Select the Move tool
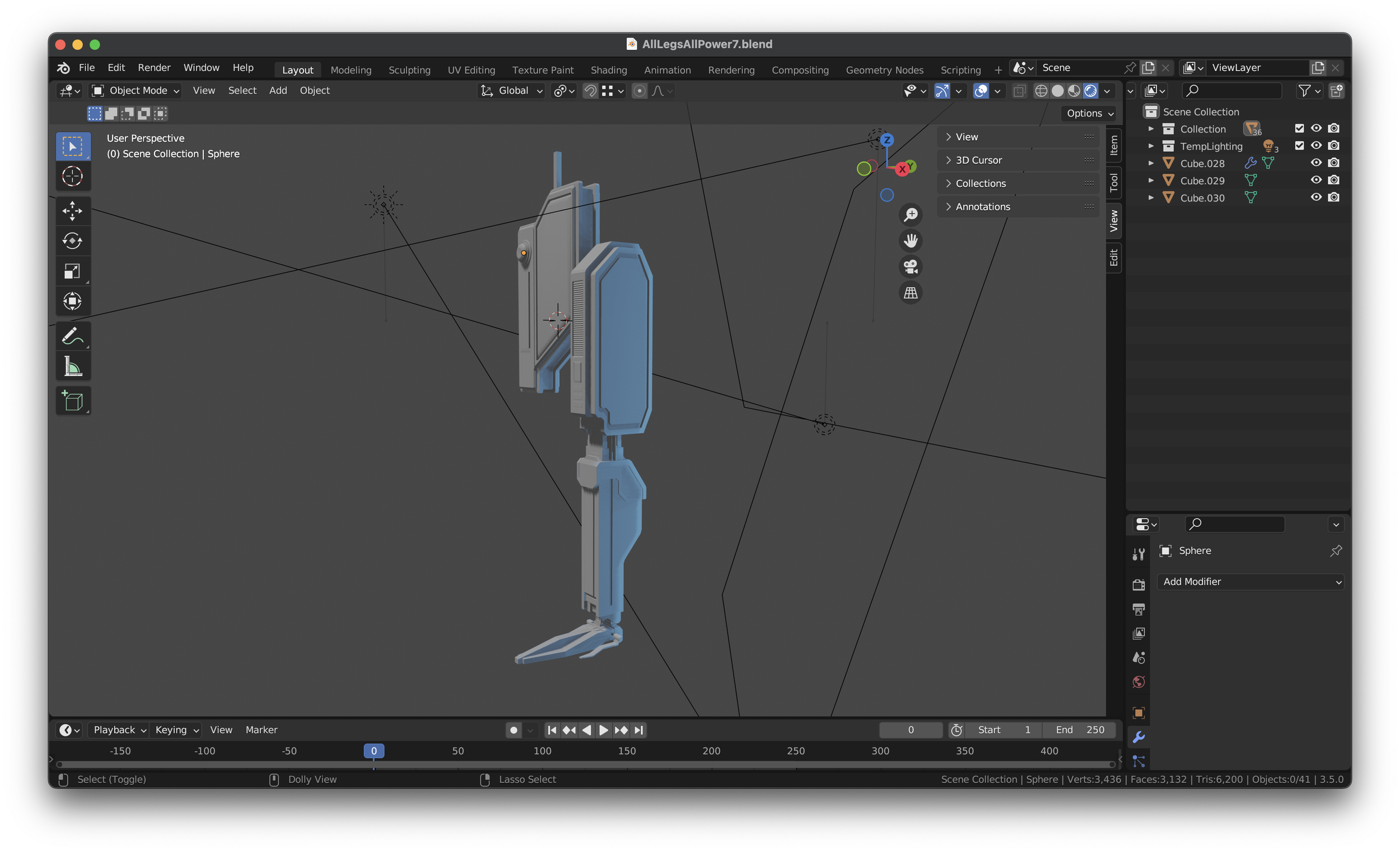Viewport: 1400px width, 852px height. click(73, 210)
